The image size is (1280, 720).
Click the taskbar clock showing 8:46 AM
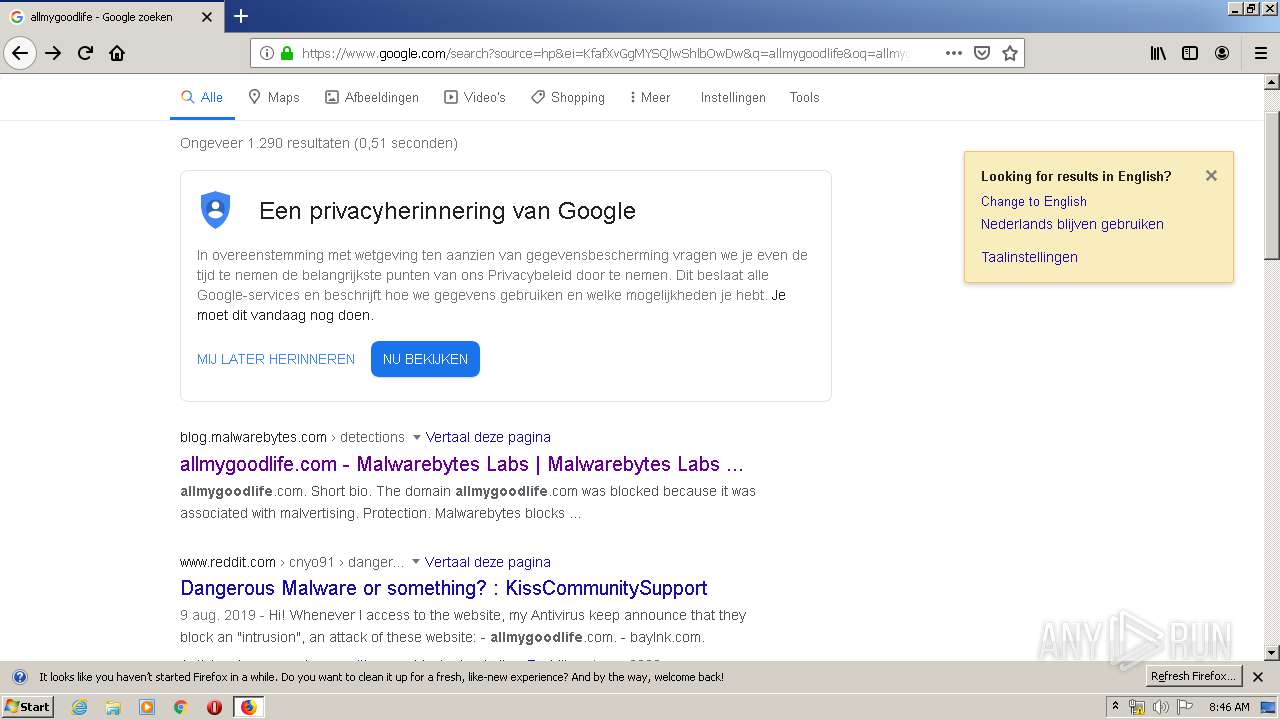tap(1229, 707)
